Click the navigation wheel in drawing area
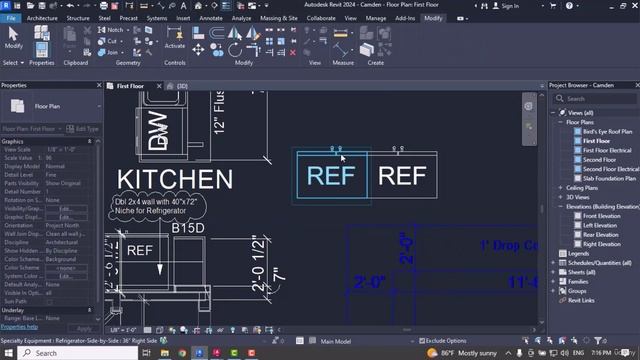This screenshot has width=640, height=360. coord(528,106)
